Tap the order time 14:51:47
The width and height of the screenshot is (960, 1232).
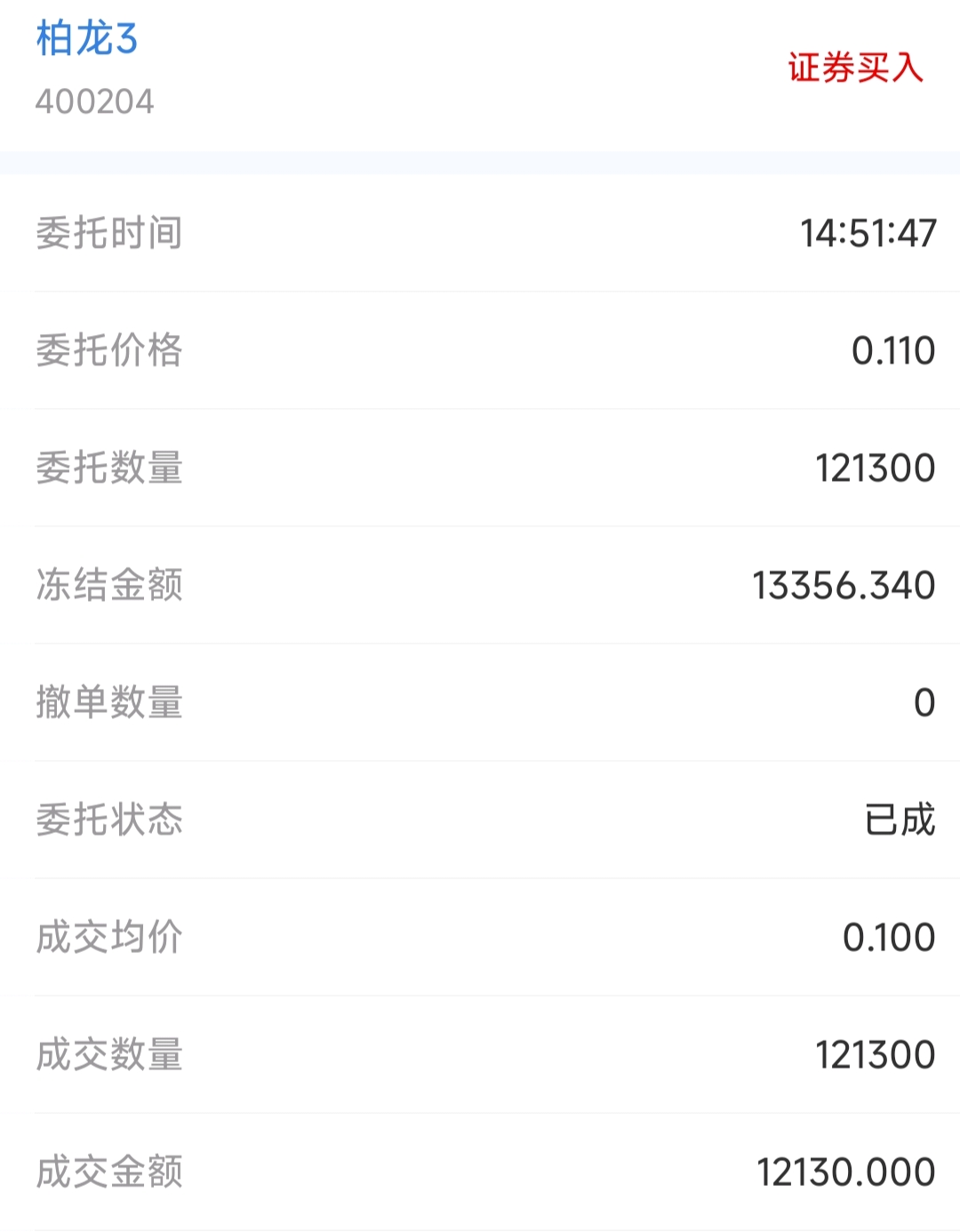(868, 233)
